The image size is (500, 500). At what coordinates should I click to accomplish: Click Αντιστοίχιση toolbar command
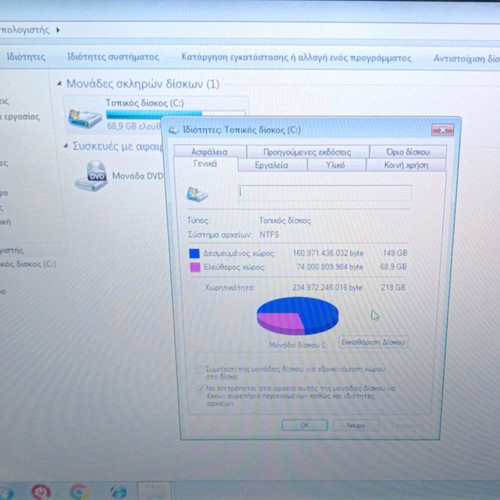pyautogui.click(x=466, y=59)
